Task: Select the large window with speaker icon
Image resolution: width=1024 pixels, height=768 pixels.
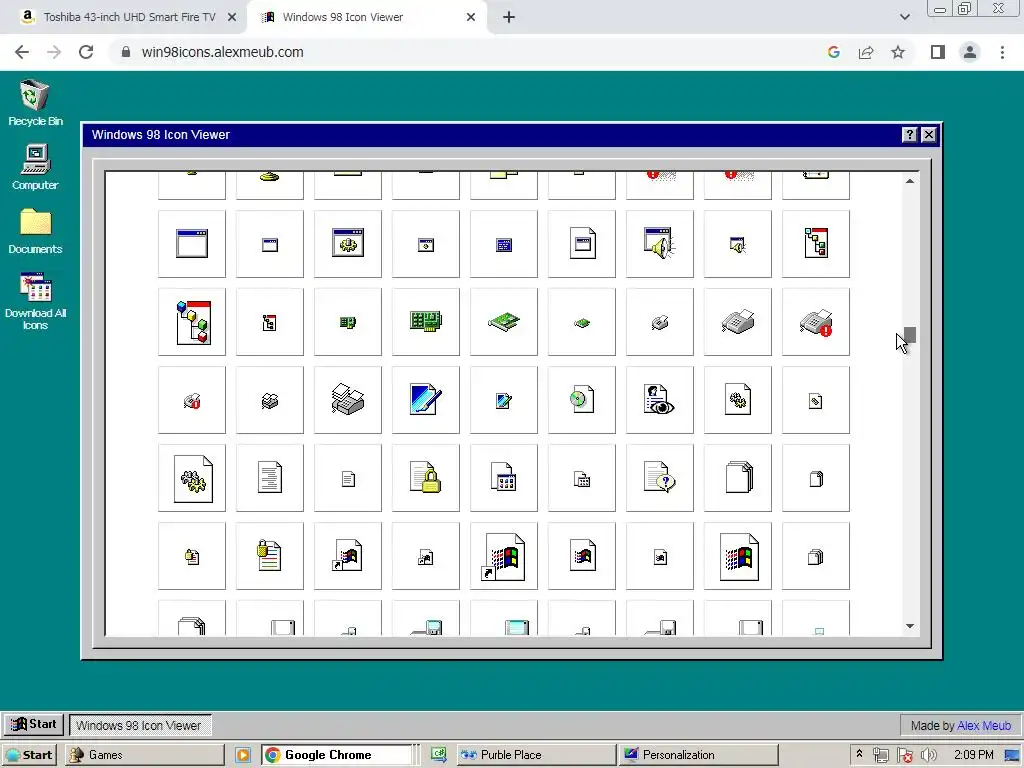Action: point(660,244)
